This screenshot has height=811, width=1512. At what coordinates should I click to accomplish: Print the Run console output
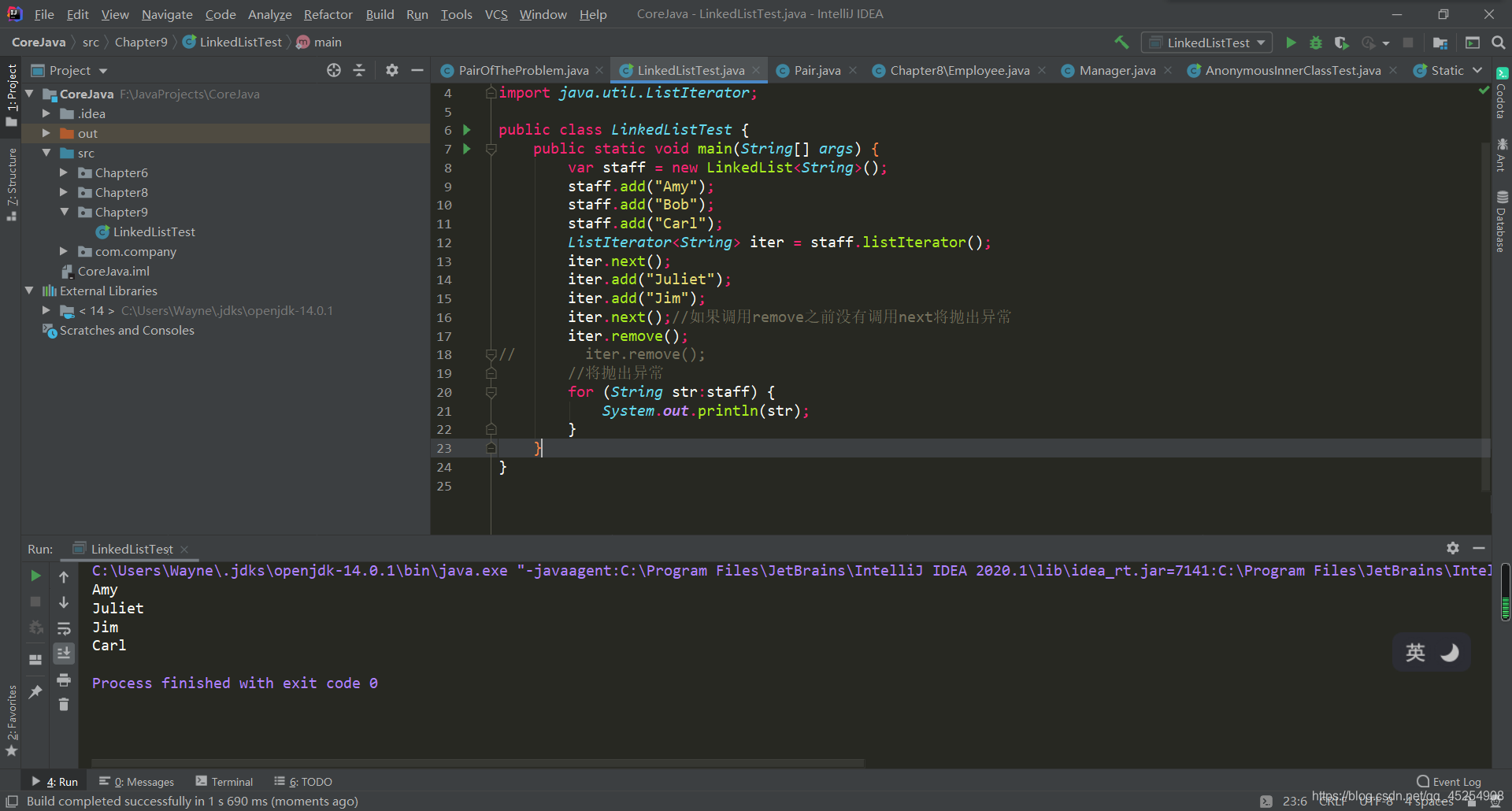click(64, 680)
